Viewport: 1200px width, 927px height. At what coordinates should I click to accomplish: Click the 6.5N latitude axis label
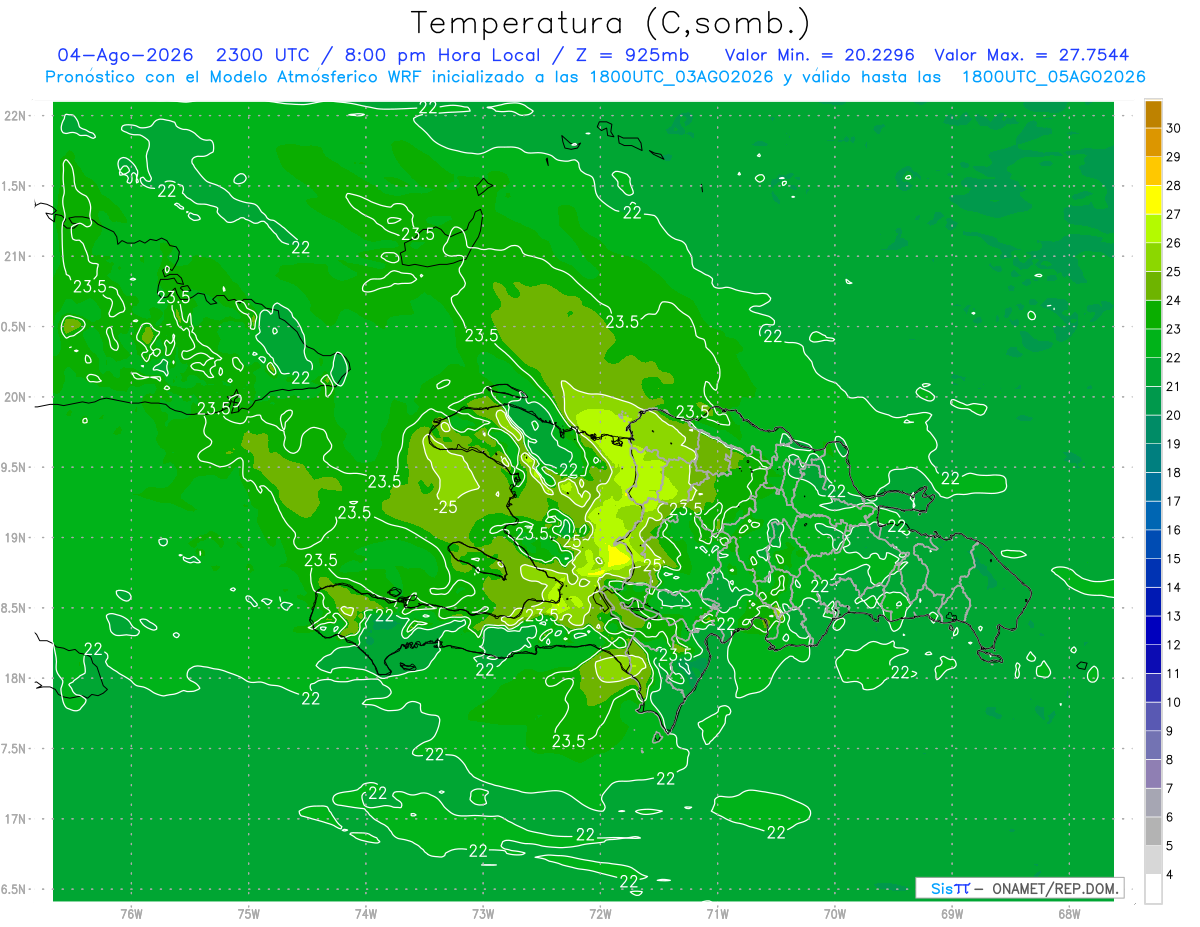pyautogui.click(x=15, y=889)
